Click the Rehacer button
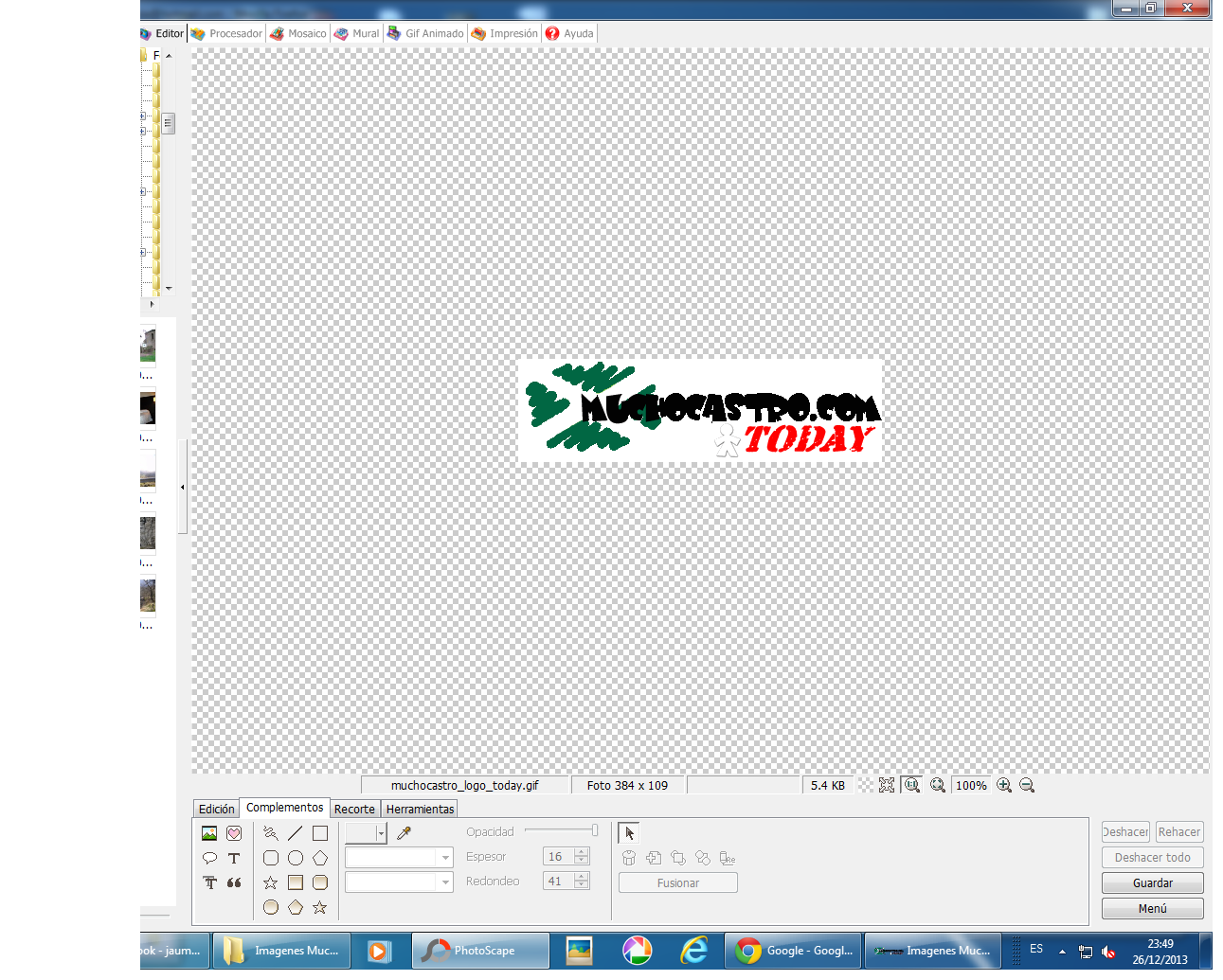This screenshot has height=980, width=1223. [x=1179, y=831]
